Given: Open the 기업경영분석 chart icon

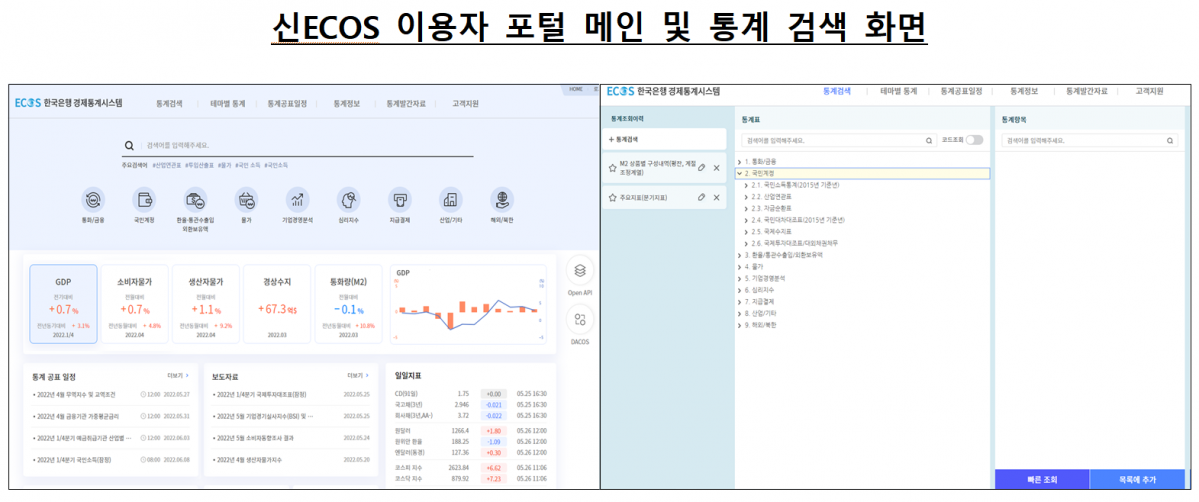Looking at the screenshot, I should [297, 200].
